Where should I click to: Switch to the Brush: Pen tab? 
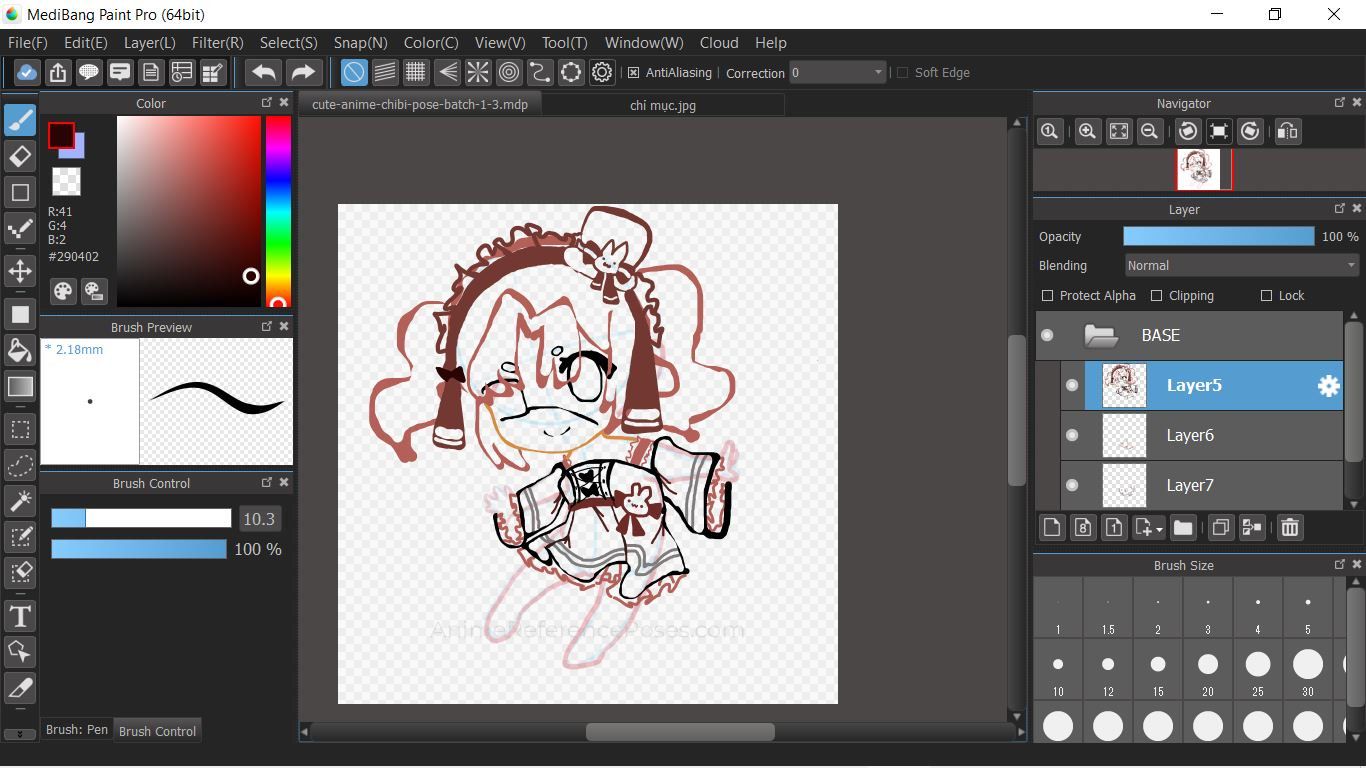77,730
